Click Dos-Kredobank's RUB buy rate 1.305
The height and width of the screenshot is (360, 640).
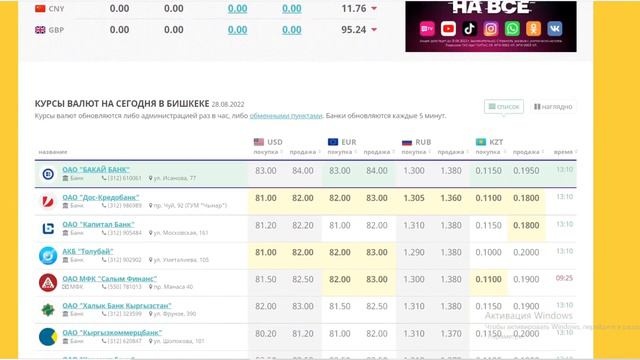click(414, 198)
